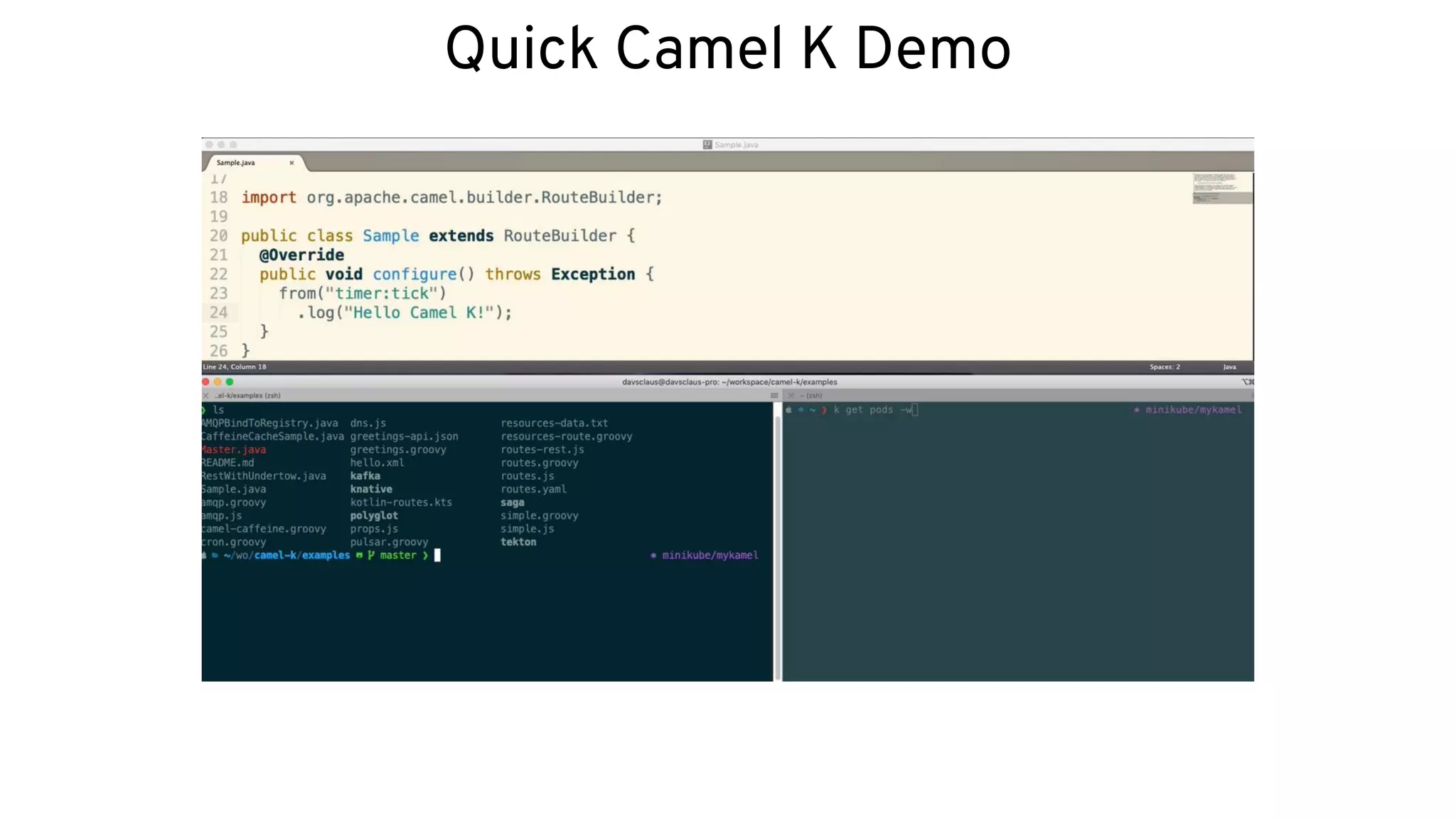1456x819 pixels.
Task: Close the ~ (zsh) terminal pane
Action: 791,395
